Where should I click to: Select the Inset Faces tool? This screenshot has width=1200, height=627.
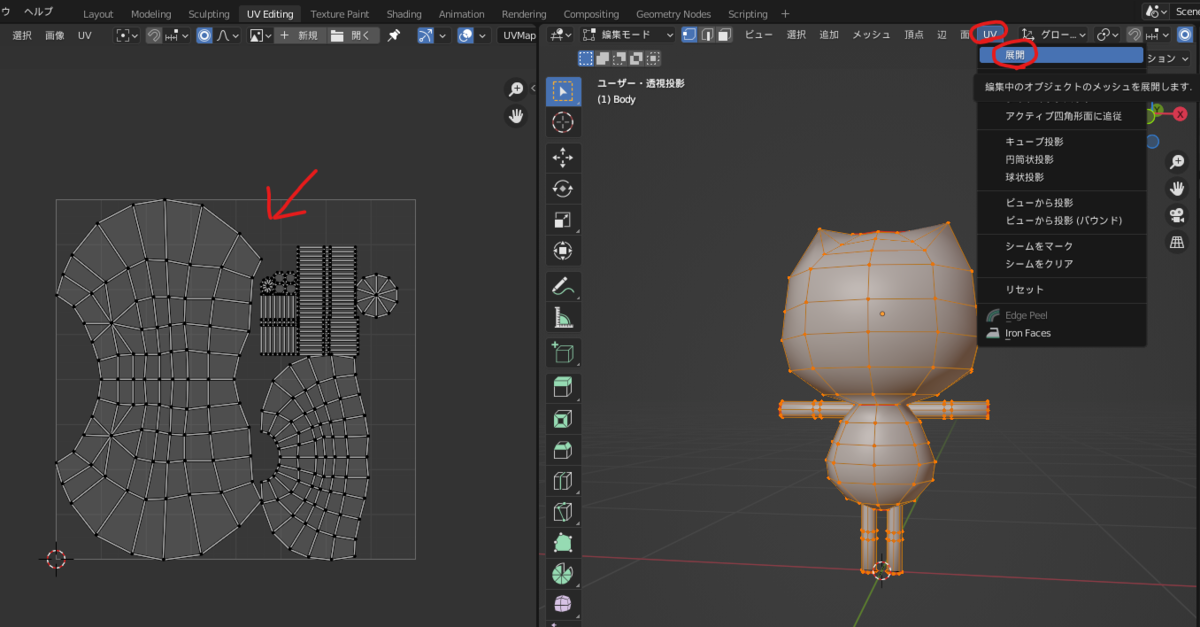pos(563,418)
